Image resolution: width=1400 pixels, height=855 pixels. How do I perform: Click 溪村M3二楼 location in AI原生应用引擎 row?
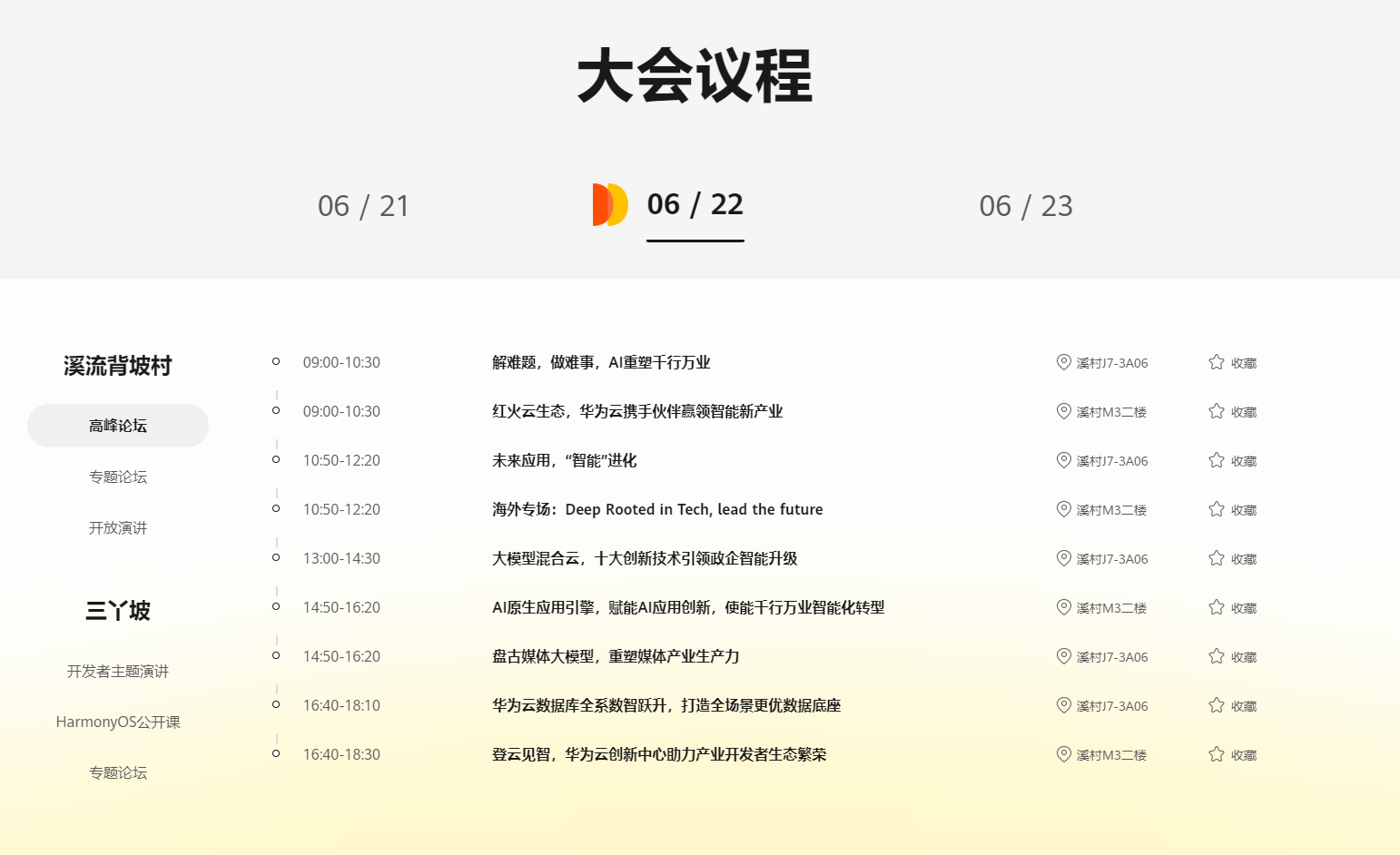(1111, 608)
